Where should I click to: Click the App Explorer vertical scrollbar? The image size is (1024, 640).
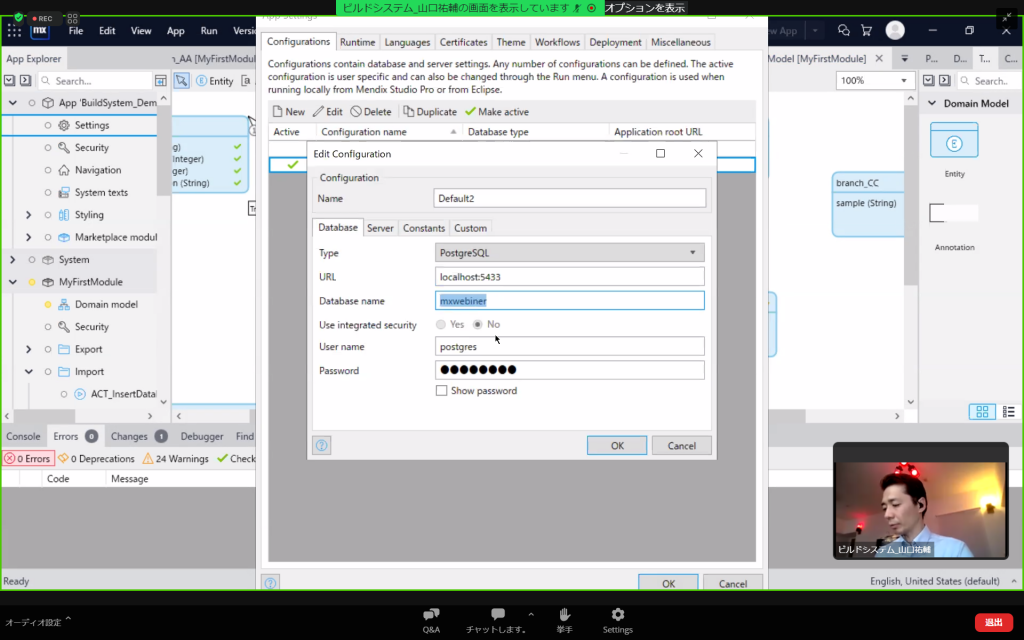(163, 150)
